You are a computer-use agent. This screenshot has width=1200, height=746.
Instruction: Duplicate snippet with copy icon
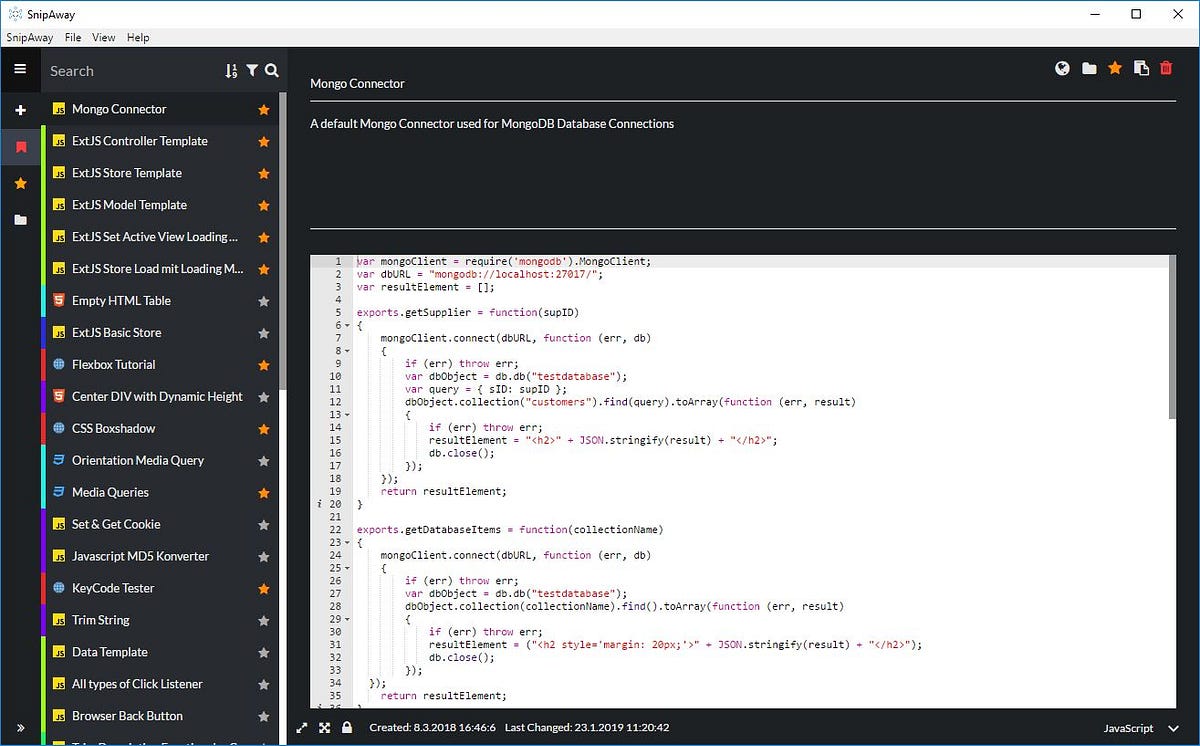coord(1141,68)
